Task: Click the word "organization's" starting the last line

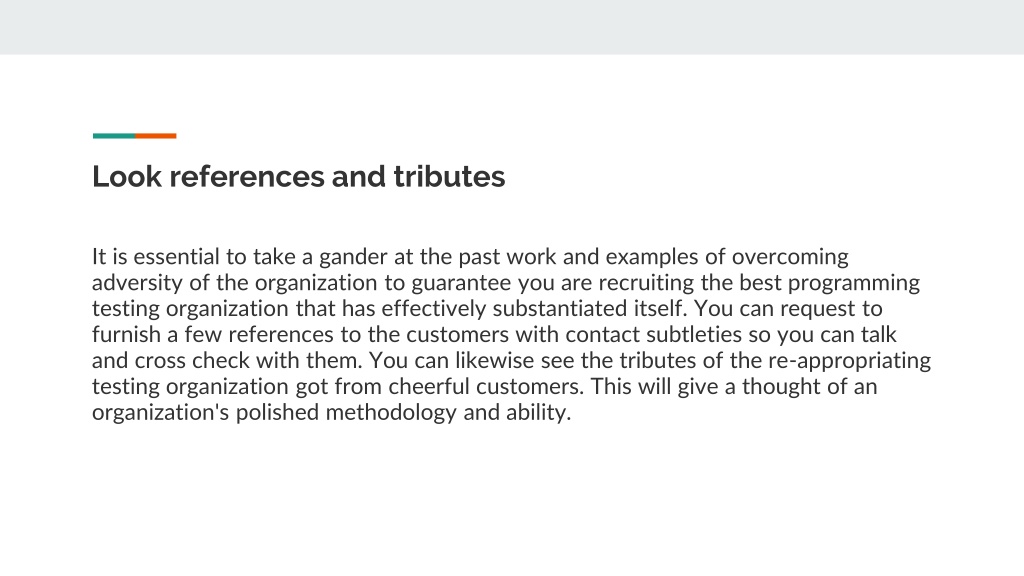Action: [x=161, y=413]
